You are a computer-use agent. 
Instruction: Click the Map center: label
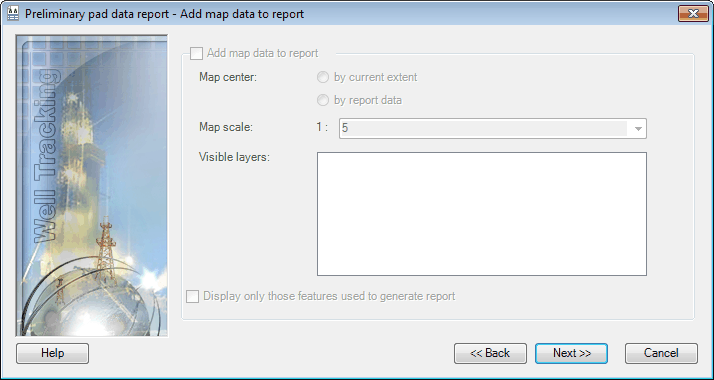click(x=228, y=77)
